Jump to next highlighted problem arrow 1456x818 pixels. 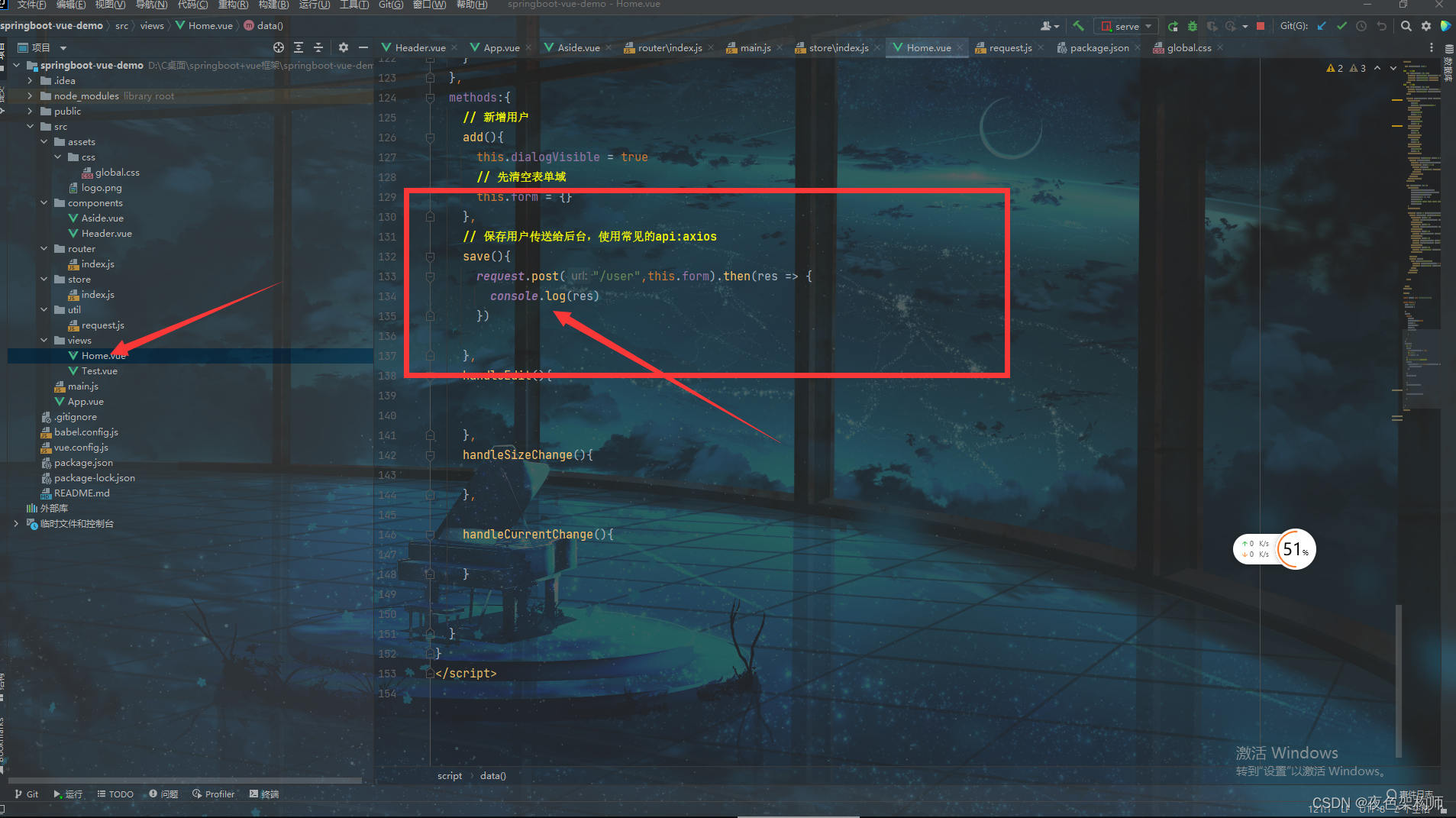coord(1393,68)
